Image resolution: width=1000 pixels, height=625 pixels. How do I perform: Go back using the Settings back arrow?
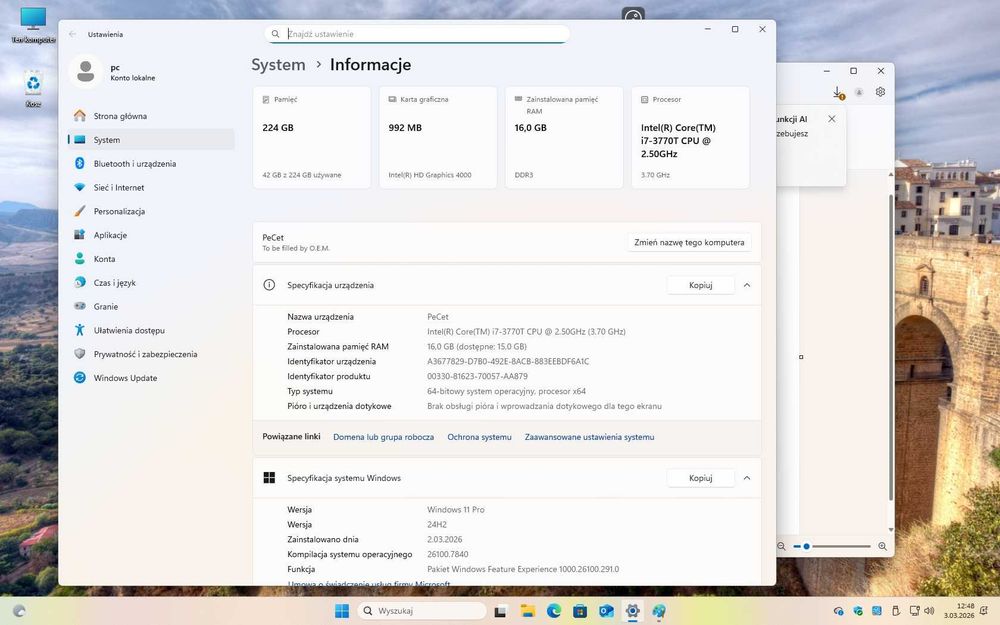[x=72, y=34]
